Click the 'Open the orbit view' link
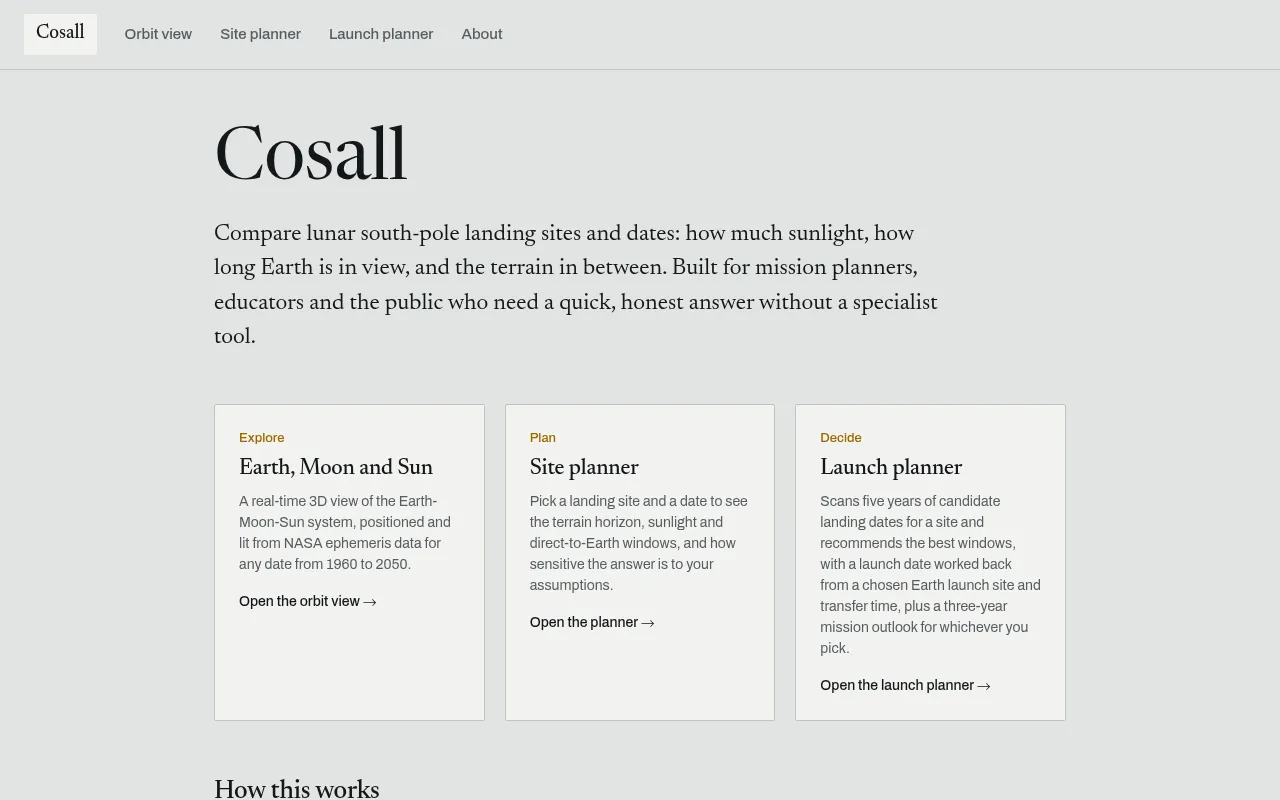 (x=308, y=601)
